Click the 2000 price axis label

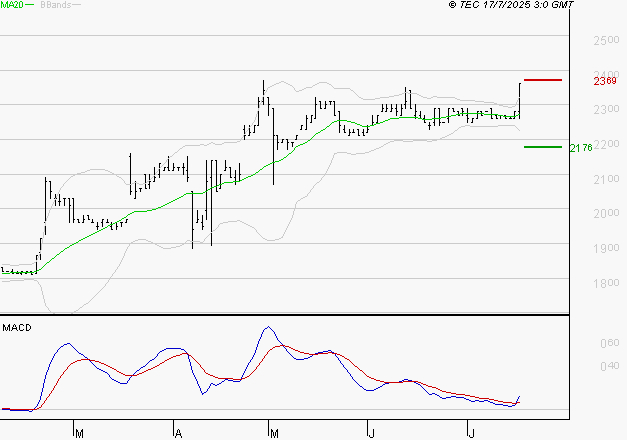point(606,213)
